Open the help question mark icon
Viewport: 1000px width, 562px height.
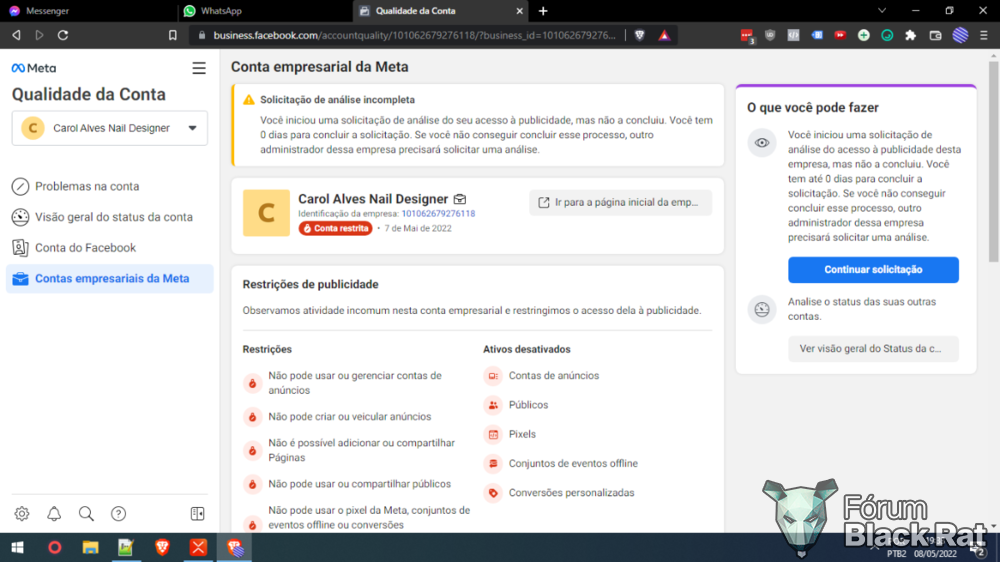point(119,514)
